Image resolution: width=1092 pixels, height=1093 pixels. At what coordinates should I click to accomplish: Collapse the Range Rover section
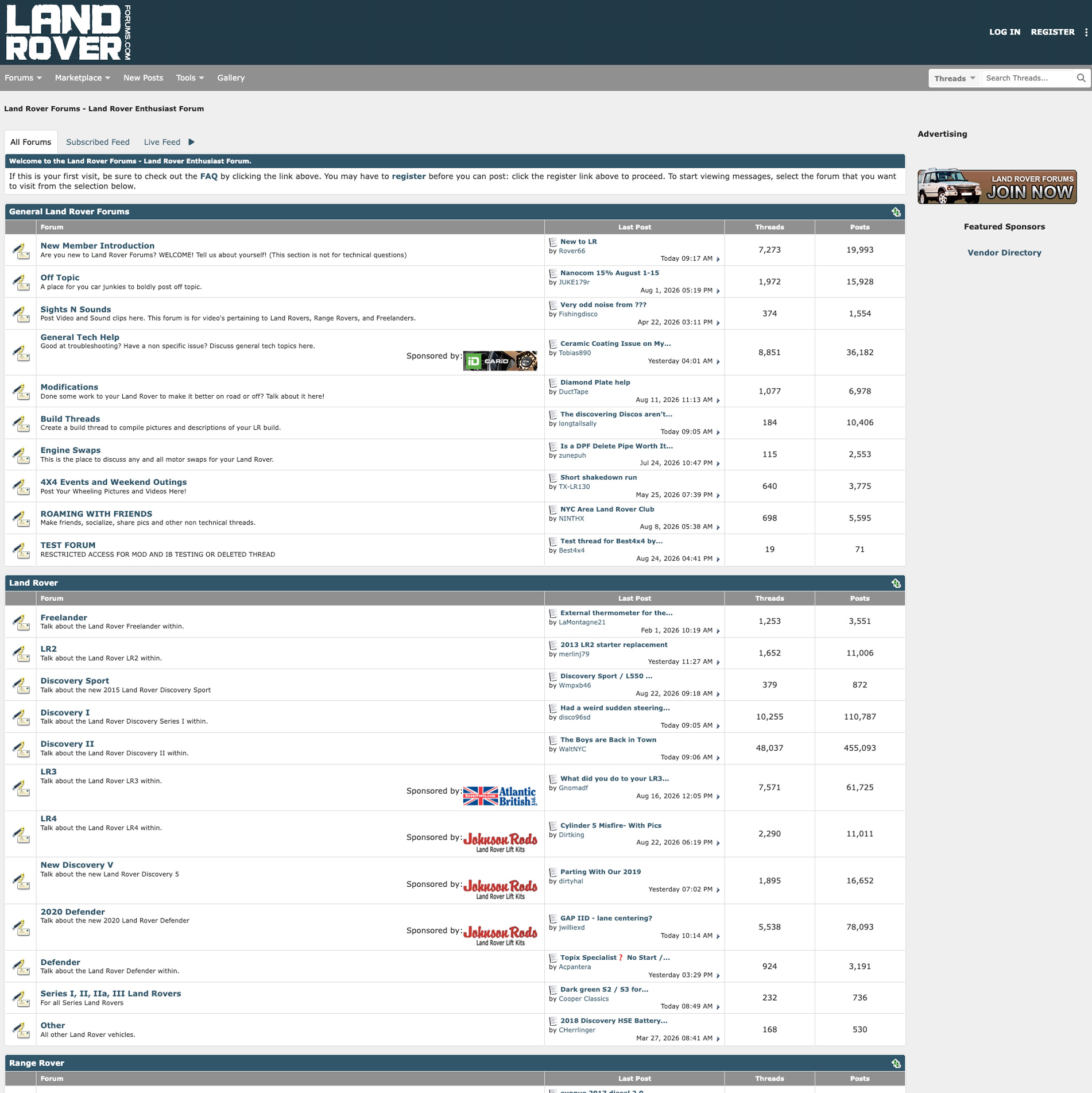896,1063
